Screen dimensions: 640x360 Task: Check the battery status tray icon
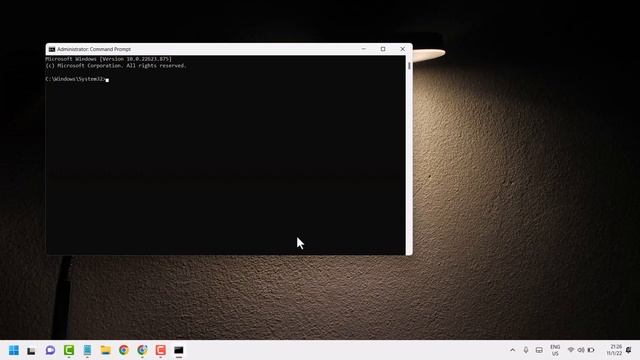(x=591, y=350)
